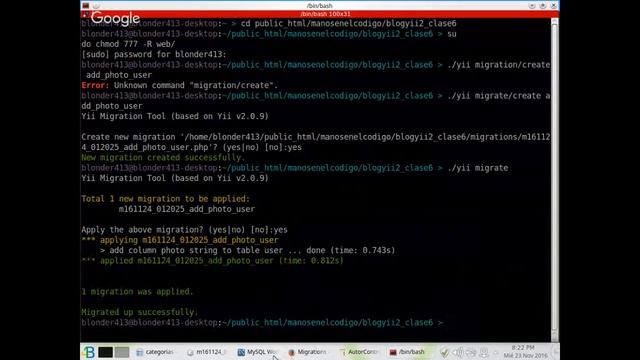
Task: Click the '> add column photo string' output line
Action: pyautogui.click(x=247, y=250)
